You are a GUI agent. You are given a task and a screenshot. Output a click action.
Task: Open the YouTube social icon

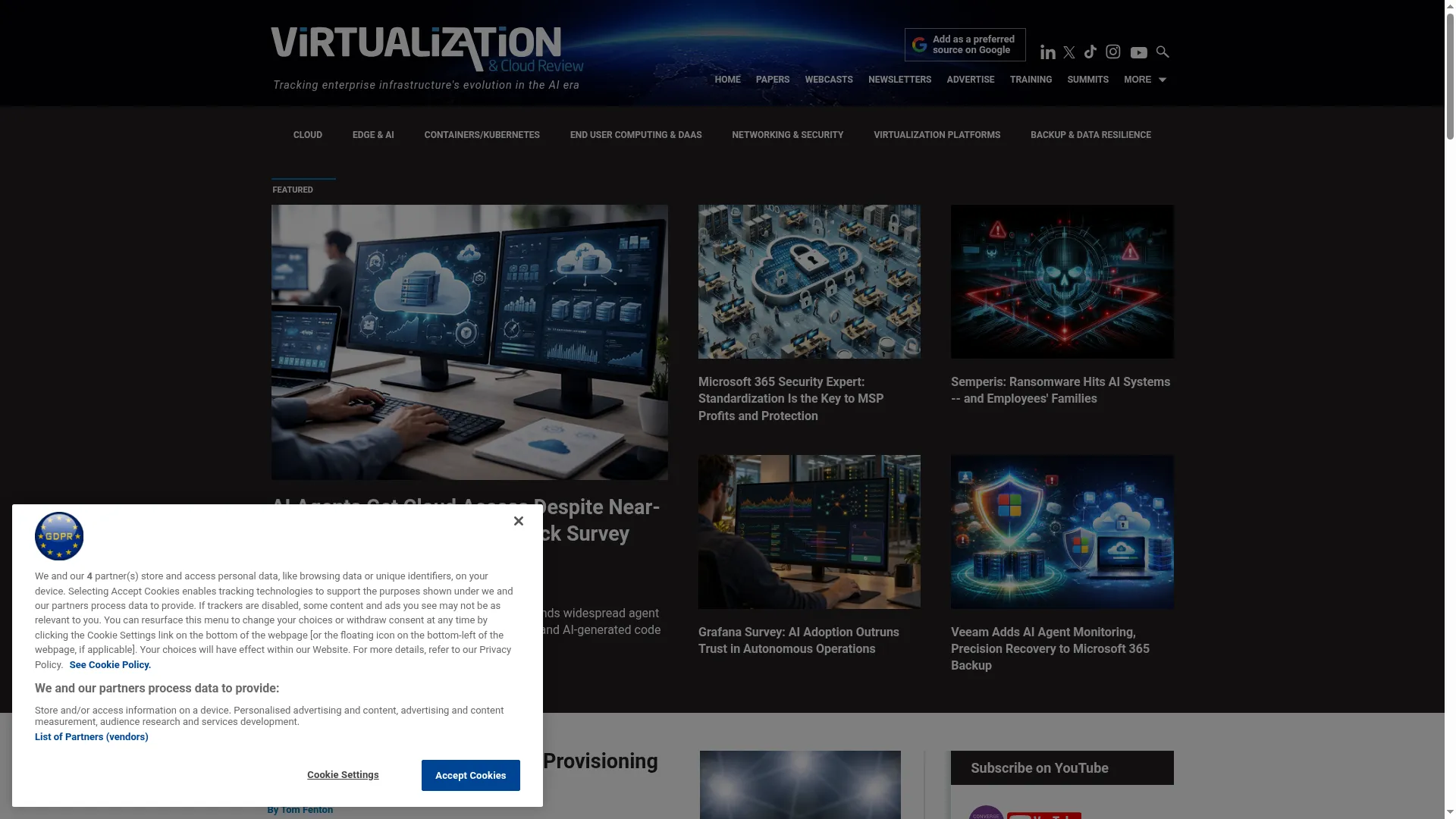tap(1138, 52)
